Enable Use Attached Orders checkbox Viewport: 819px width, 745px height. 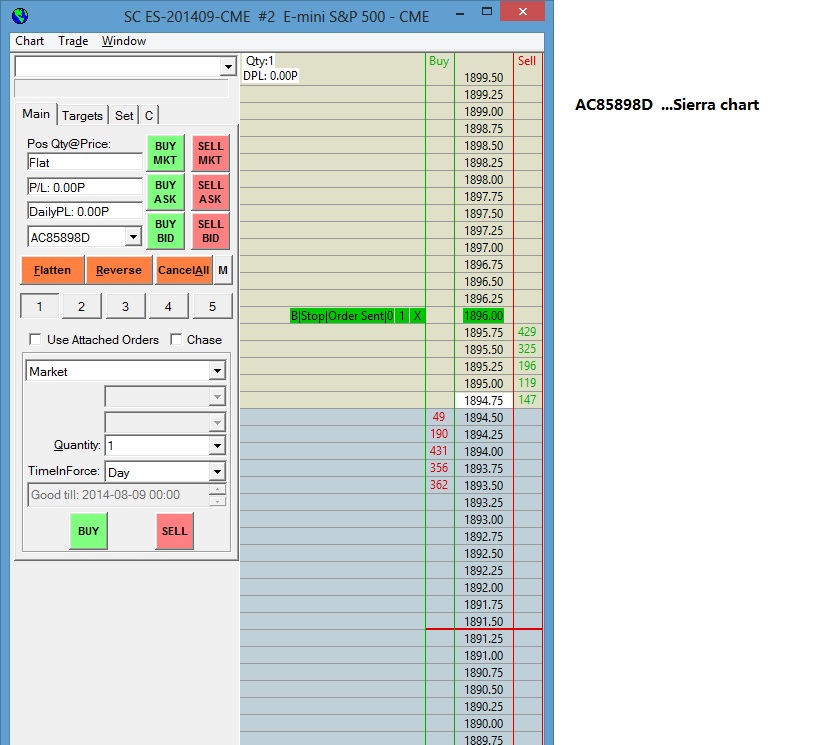(36, 340)
